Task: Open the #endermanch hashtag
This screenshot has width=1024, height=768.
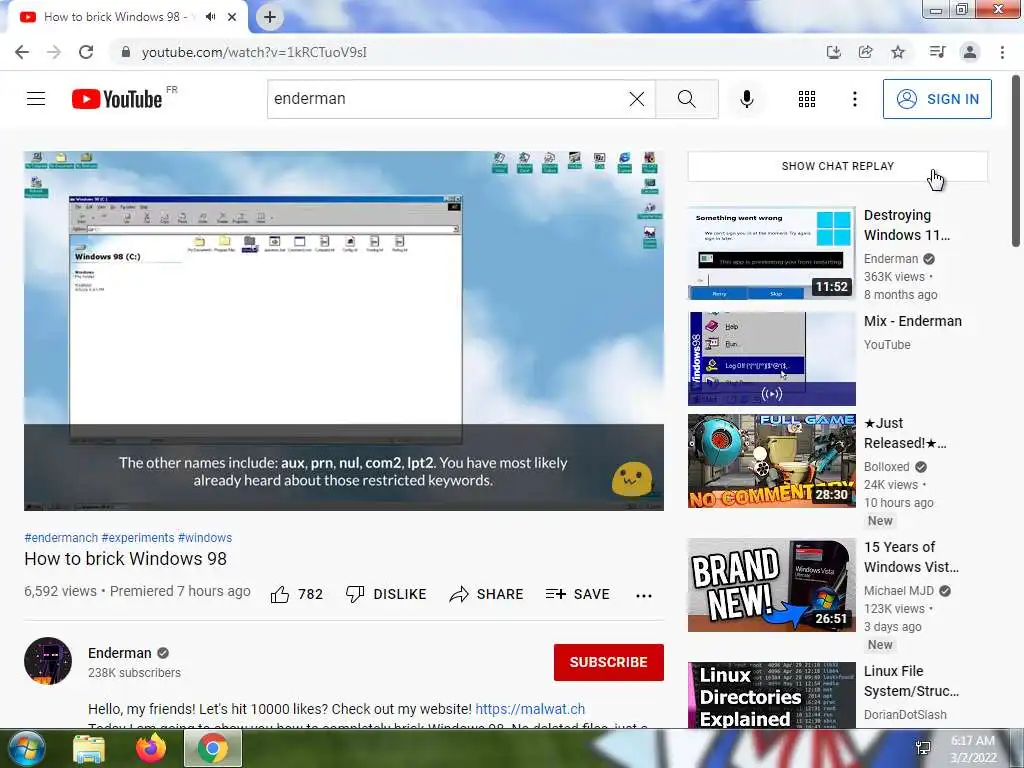Action: click(61, 537)
